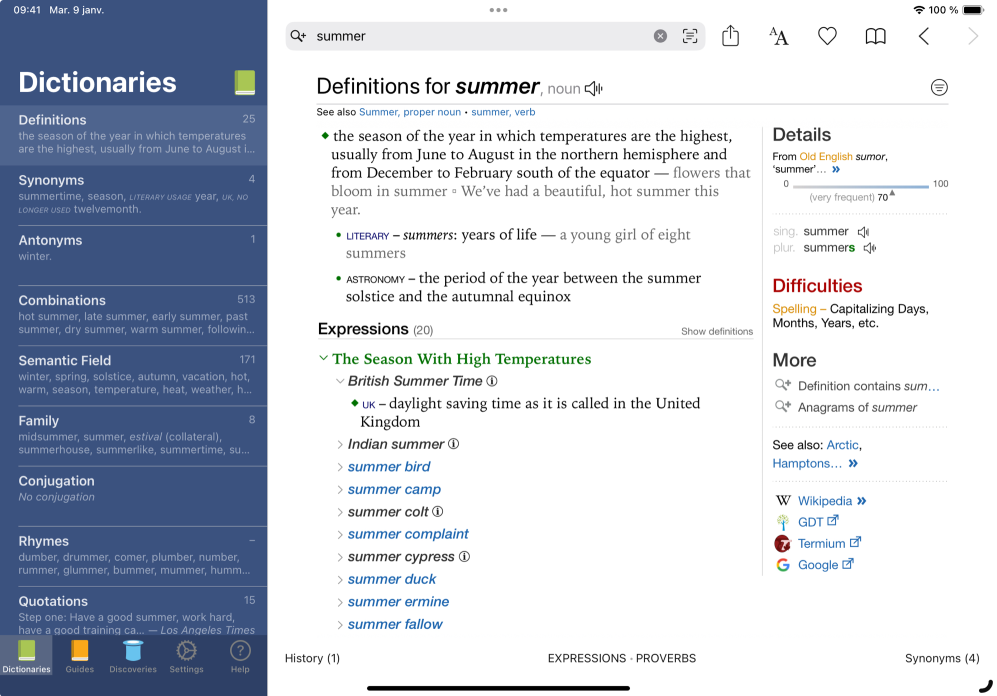Screen dimensions: 997x696
Task: Open the Discoveries tab
Action: (x=132, y=656)
